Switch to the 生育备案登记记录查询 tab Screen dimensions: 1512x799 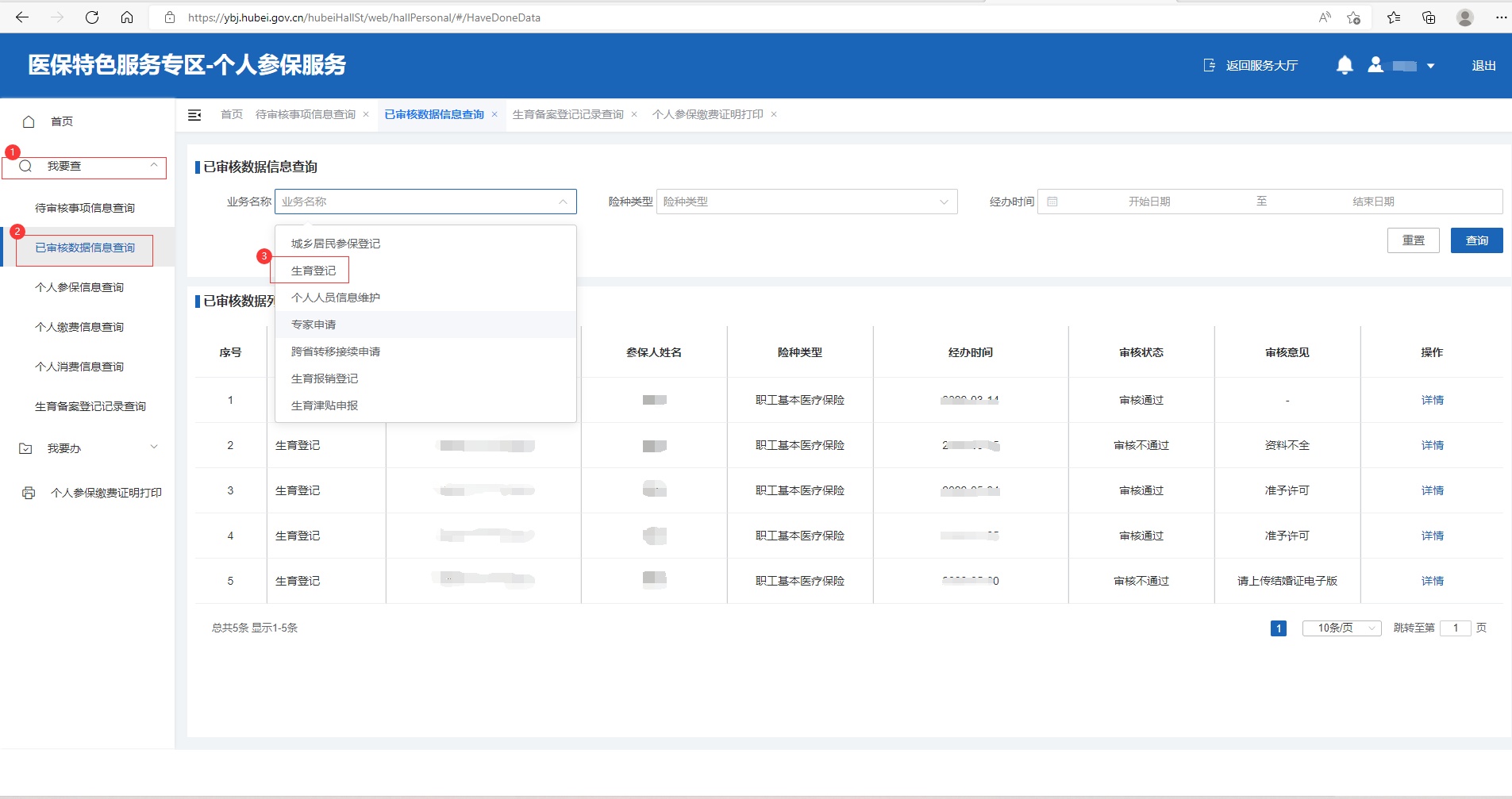point(567,115)
